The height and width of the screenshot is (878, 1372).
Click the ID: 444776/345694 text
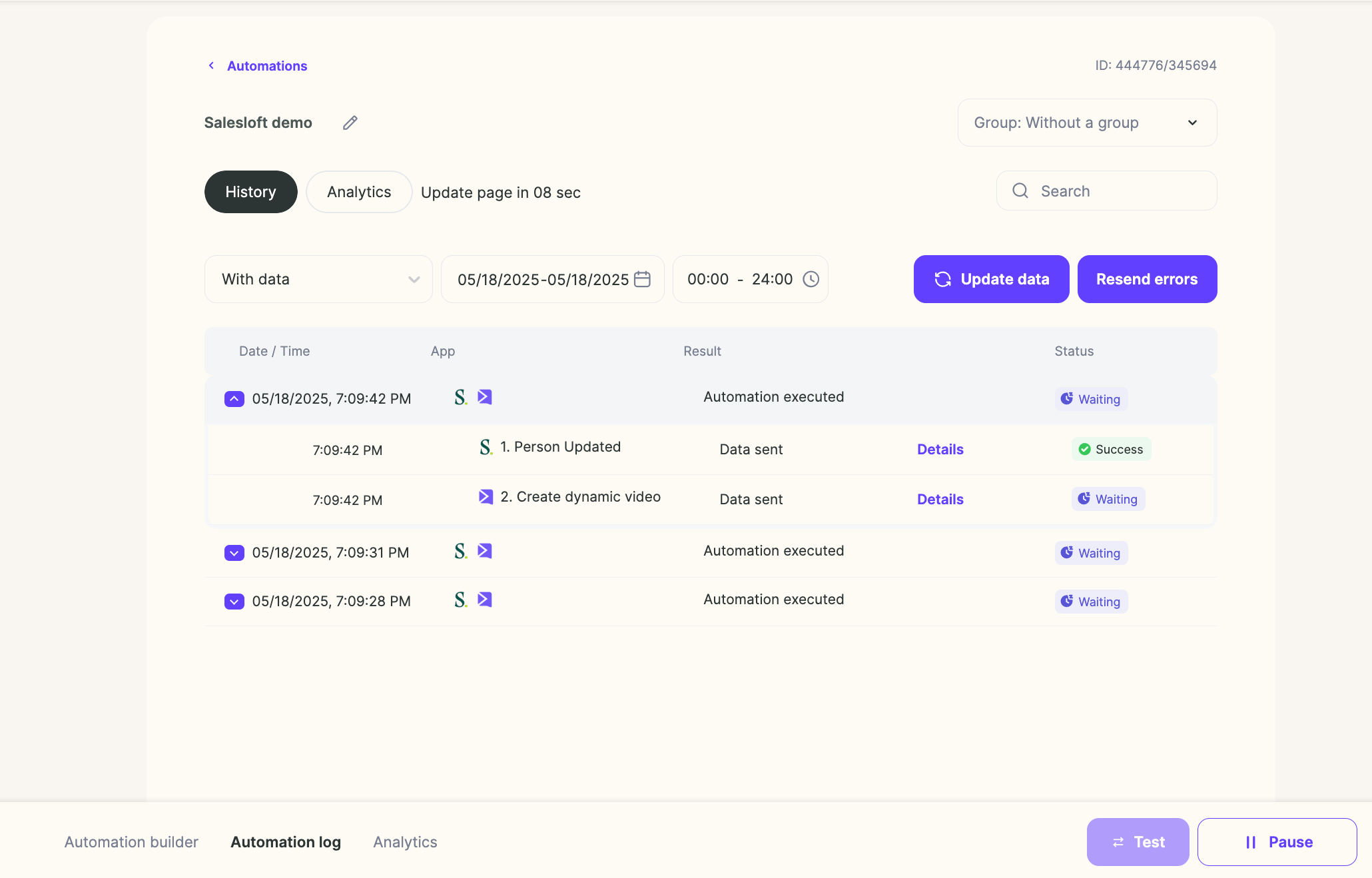tap(1156, 65)
